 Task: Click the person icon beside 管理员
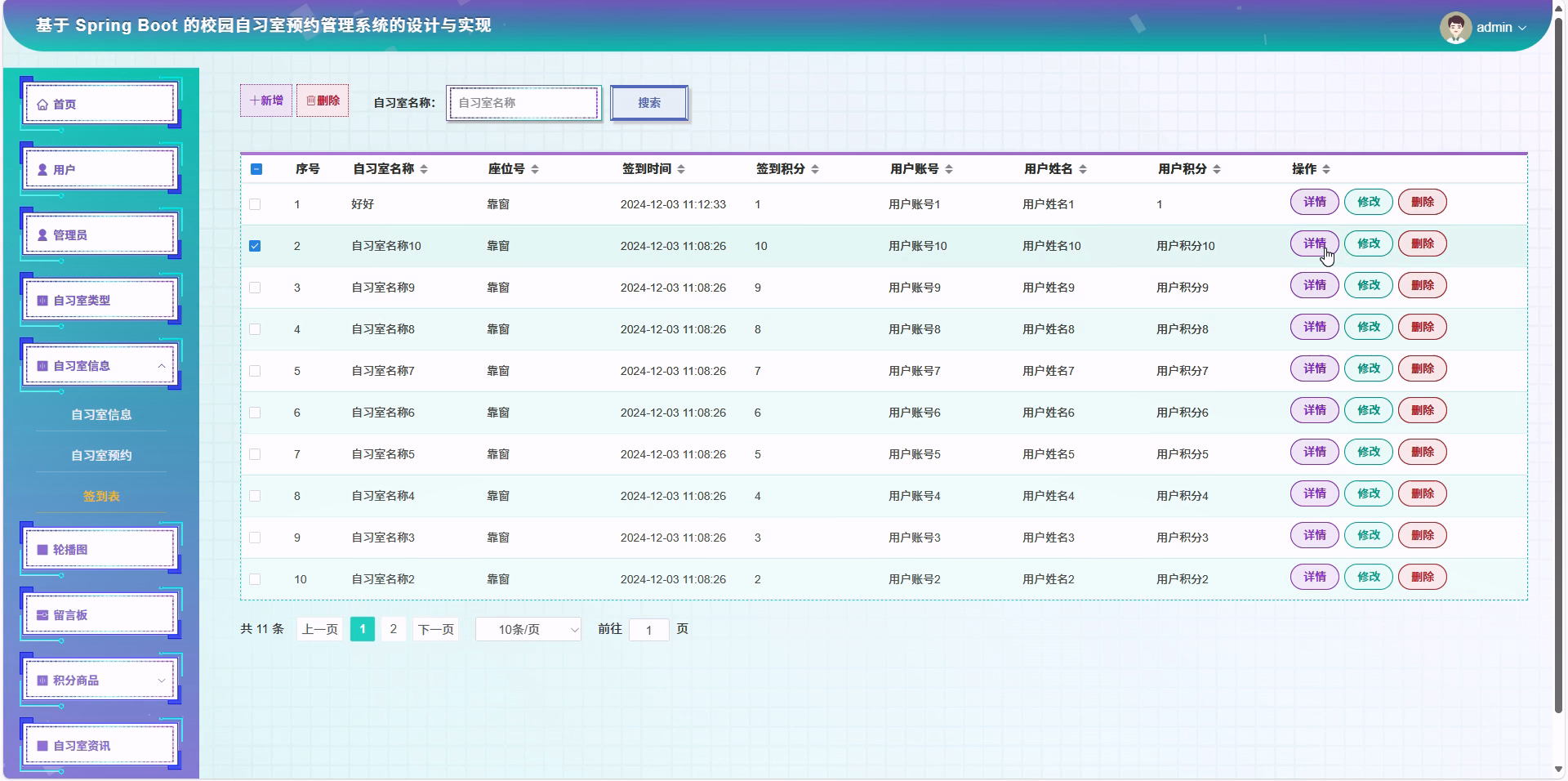[42, 235]
